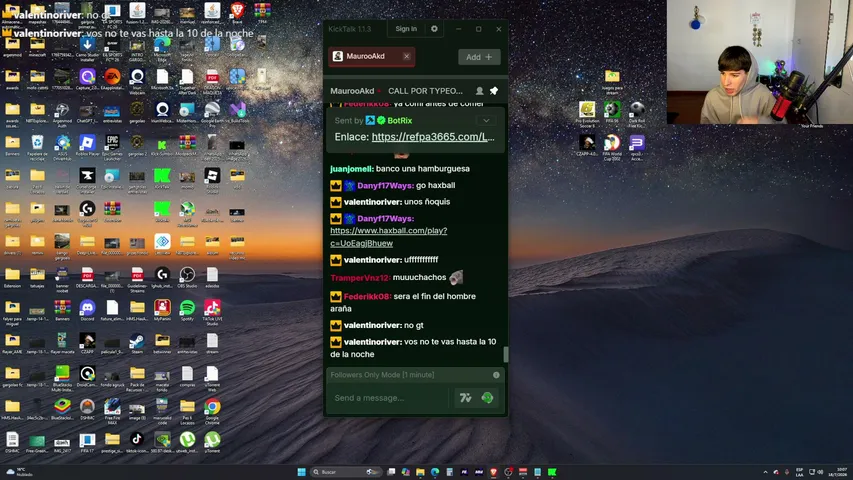Image resolution: width=853 pixels, height=480 pixels.
Task: Click the Sign In button in KickTalk
Action: (406, 29)
